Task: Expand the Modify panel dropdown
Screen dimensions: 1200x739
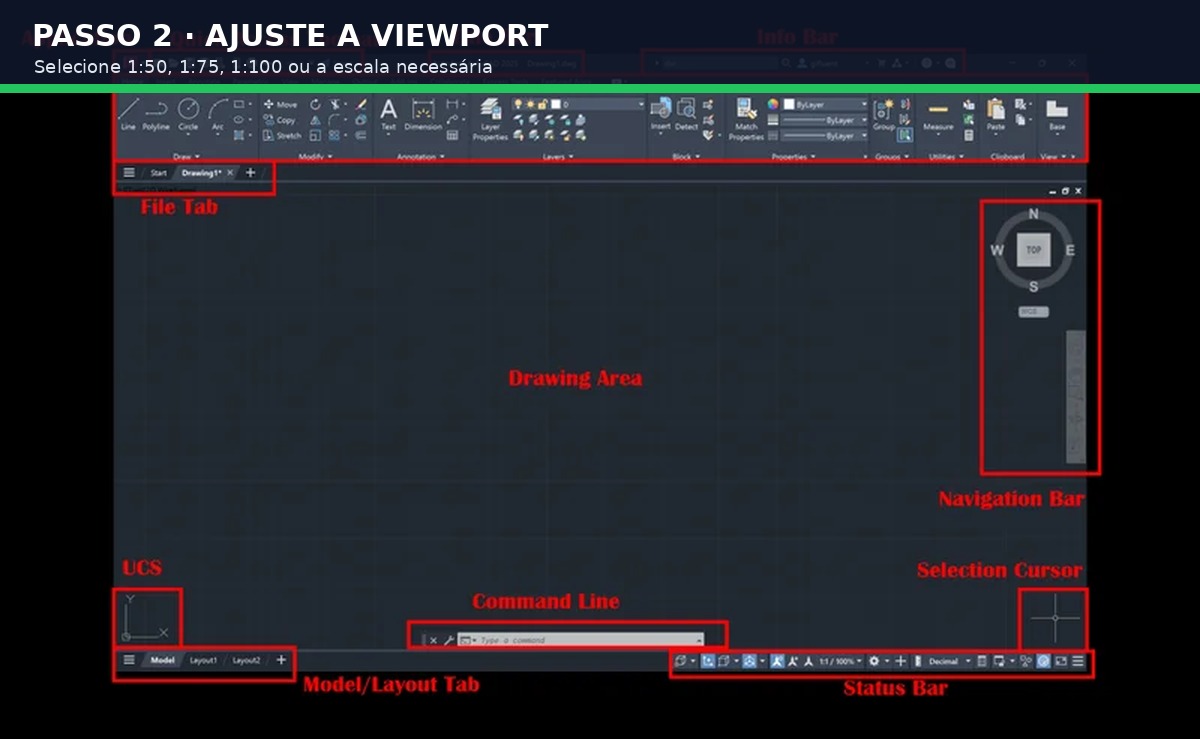Action: click(316, 156)
